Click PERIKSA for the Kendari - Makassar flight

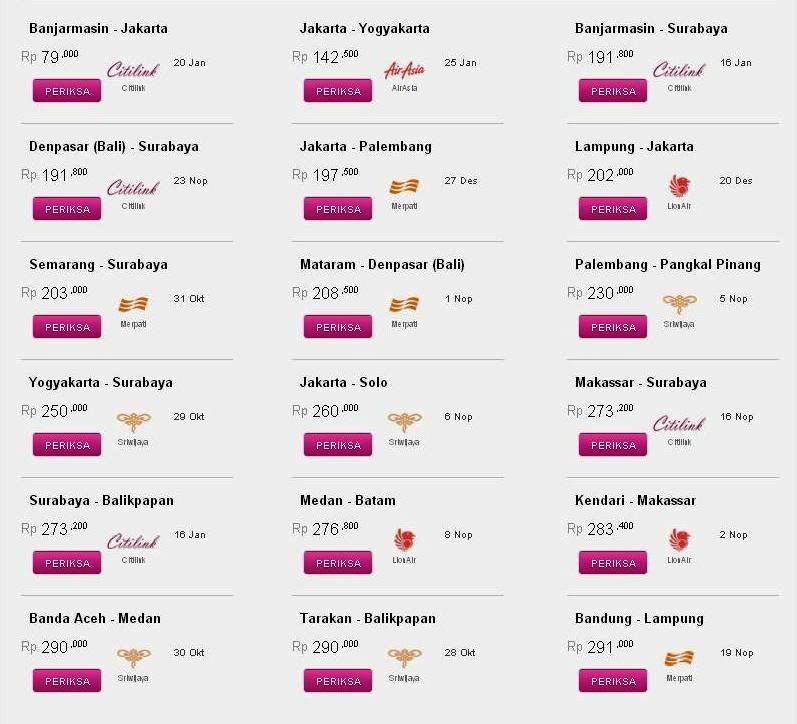click(613, 563)
